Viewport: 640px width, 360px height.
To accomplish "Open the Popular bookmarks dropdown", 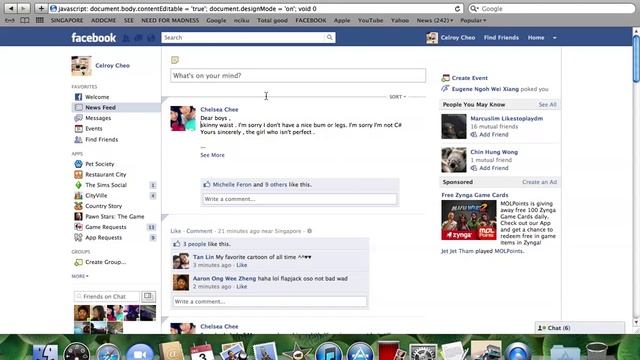I will point(473,20).
